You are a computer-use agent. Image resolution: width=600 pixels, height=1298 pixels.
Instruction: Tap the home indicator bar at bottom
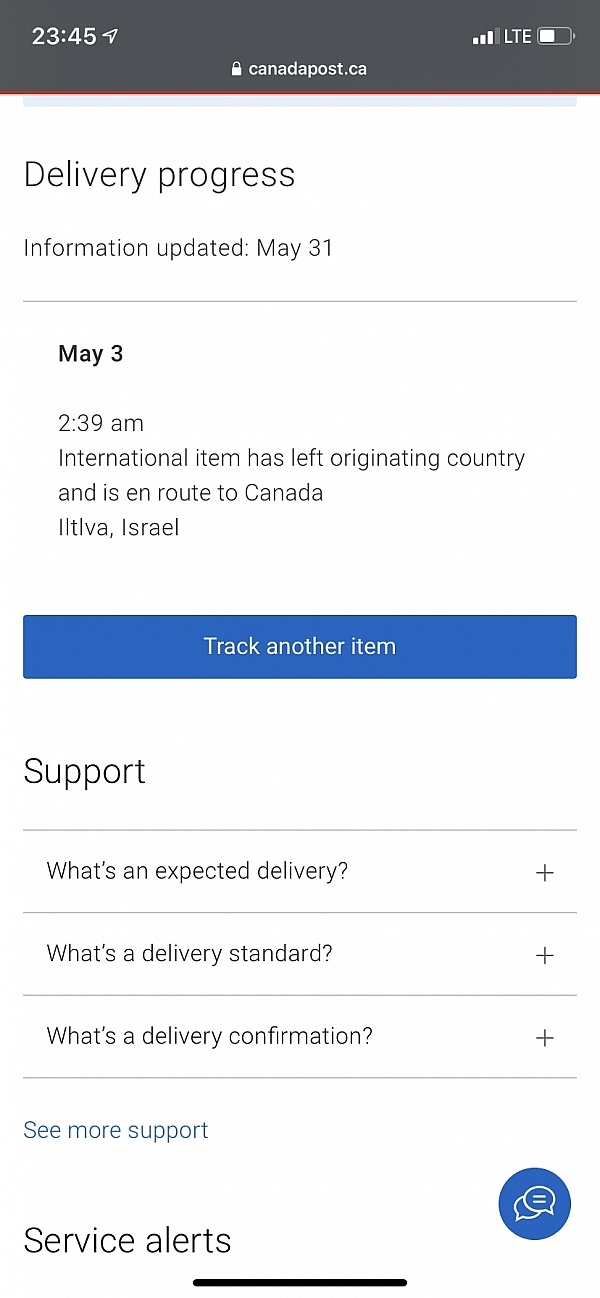pyautogui.click(x=300, y=1282)
